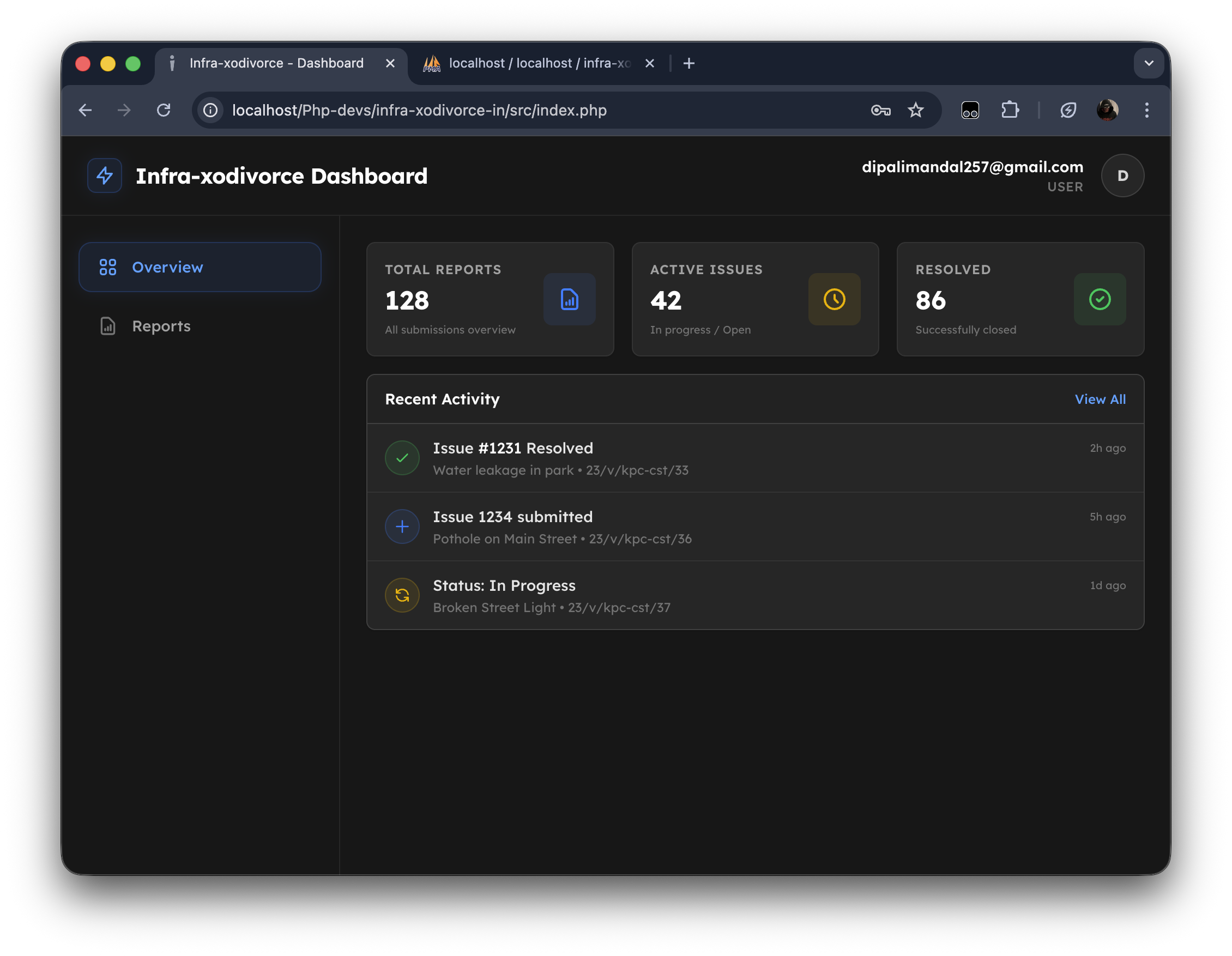Click the green check icon on Issue #1231
1232x956 pixels.
402,458
